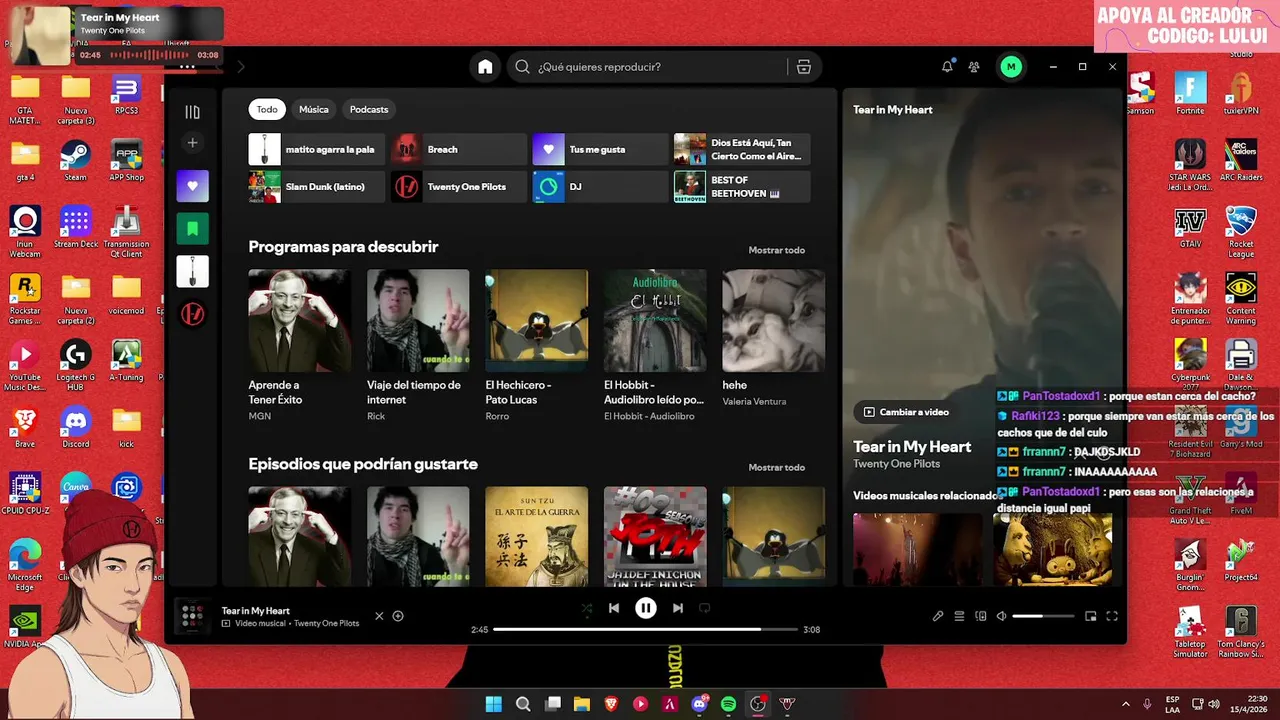Open the notifications bell

pyautogui.click(x=947, y=67)
